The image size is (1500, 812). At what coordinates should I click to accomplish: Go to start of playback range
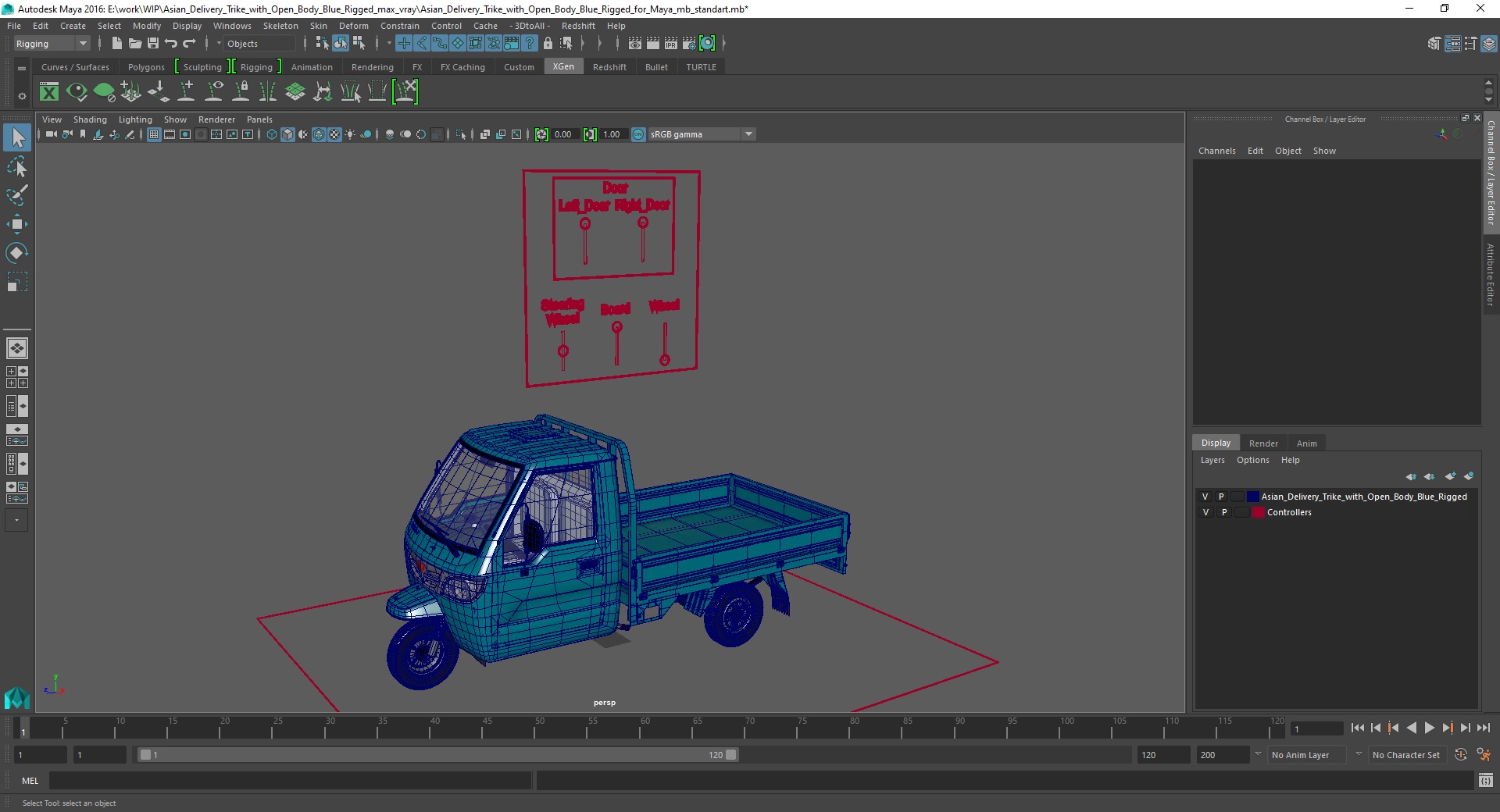coord(1357,728)
